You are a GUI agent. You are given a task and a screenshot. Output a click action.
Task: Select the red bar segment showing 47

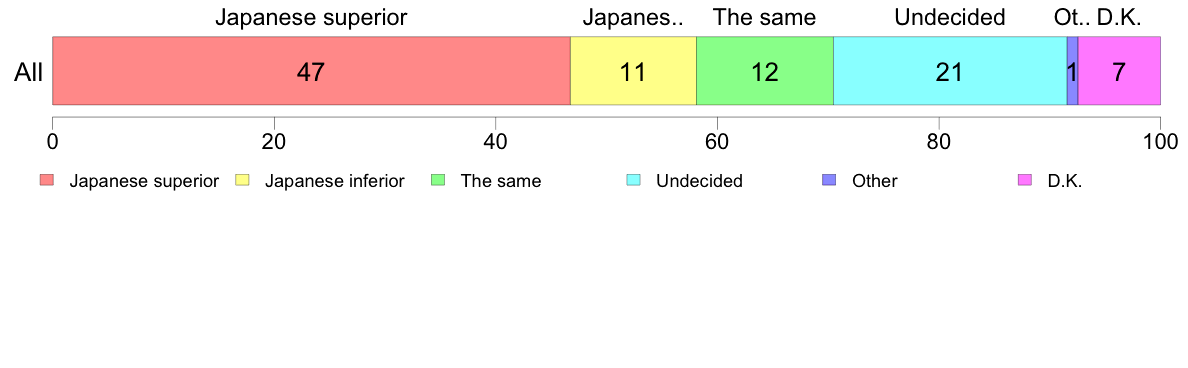coord(311,70)
